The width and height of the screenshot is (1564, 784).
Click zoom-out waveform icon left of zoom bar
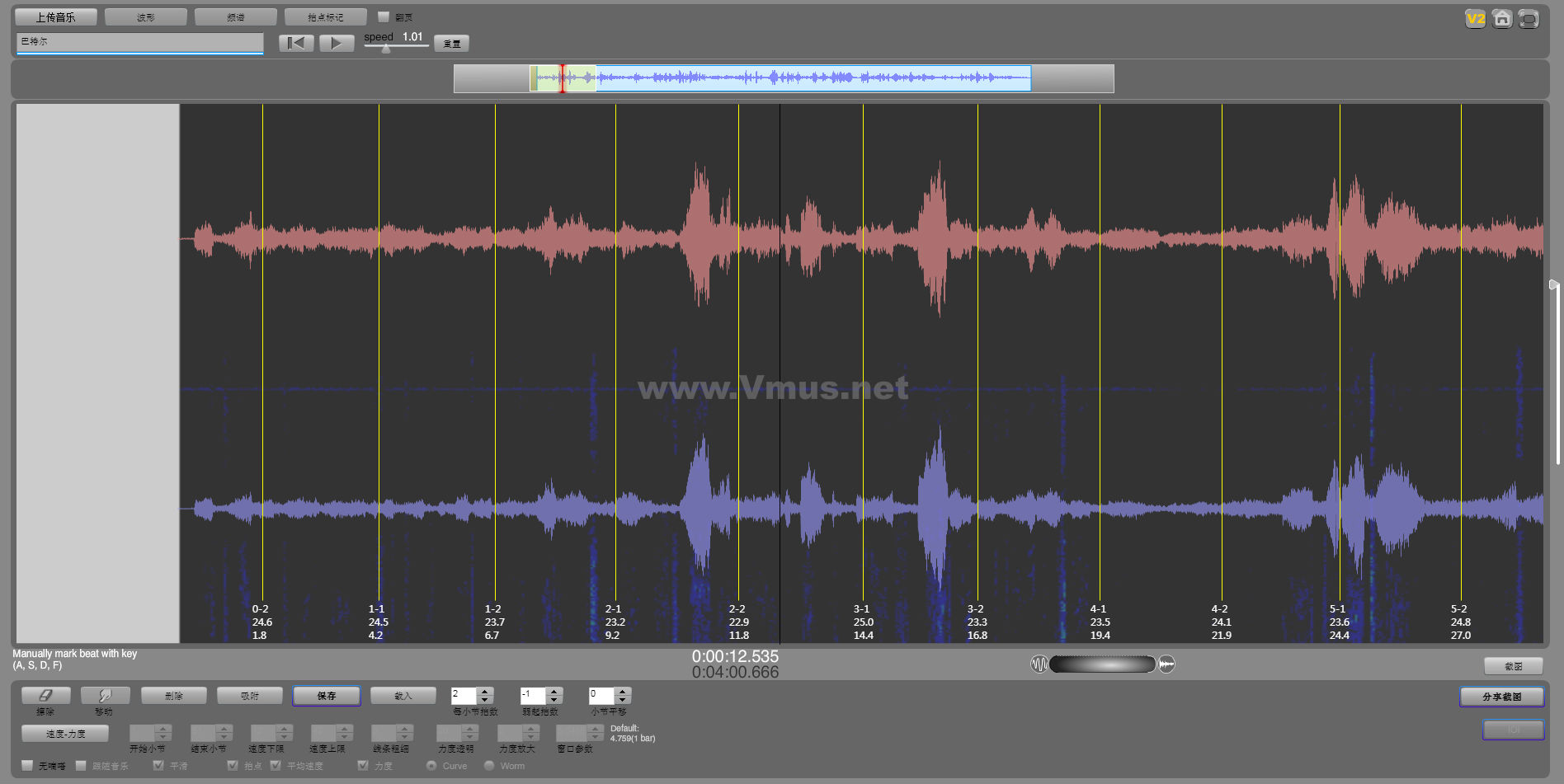tap(1039, 664)
